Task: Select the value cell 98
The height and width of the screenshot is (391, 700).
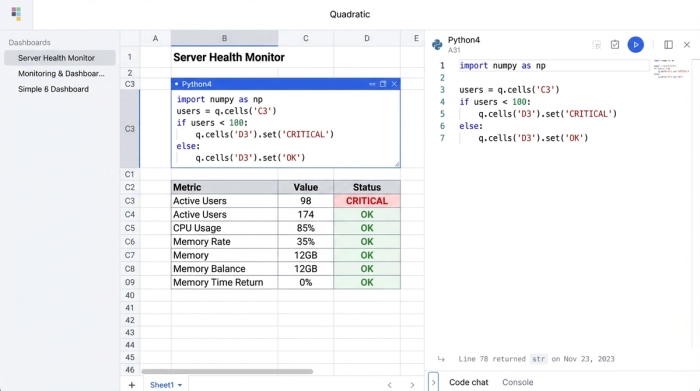Action: (305, 201)
